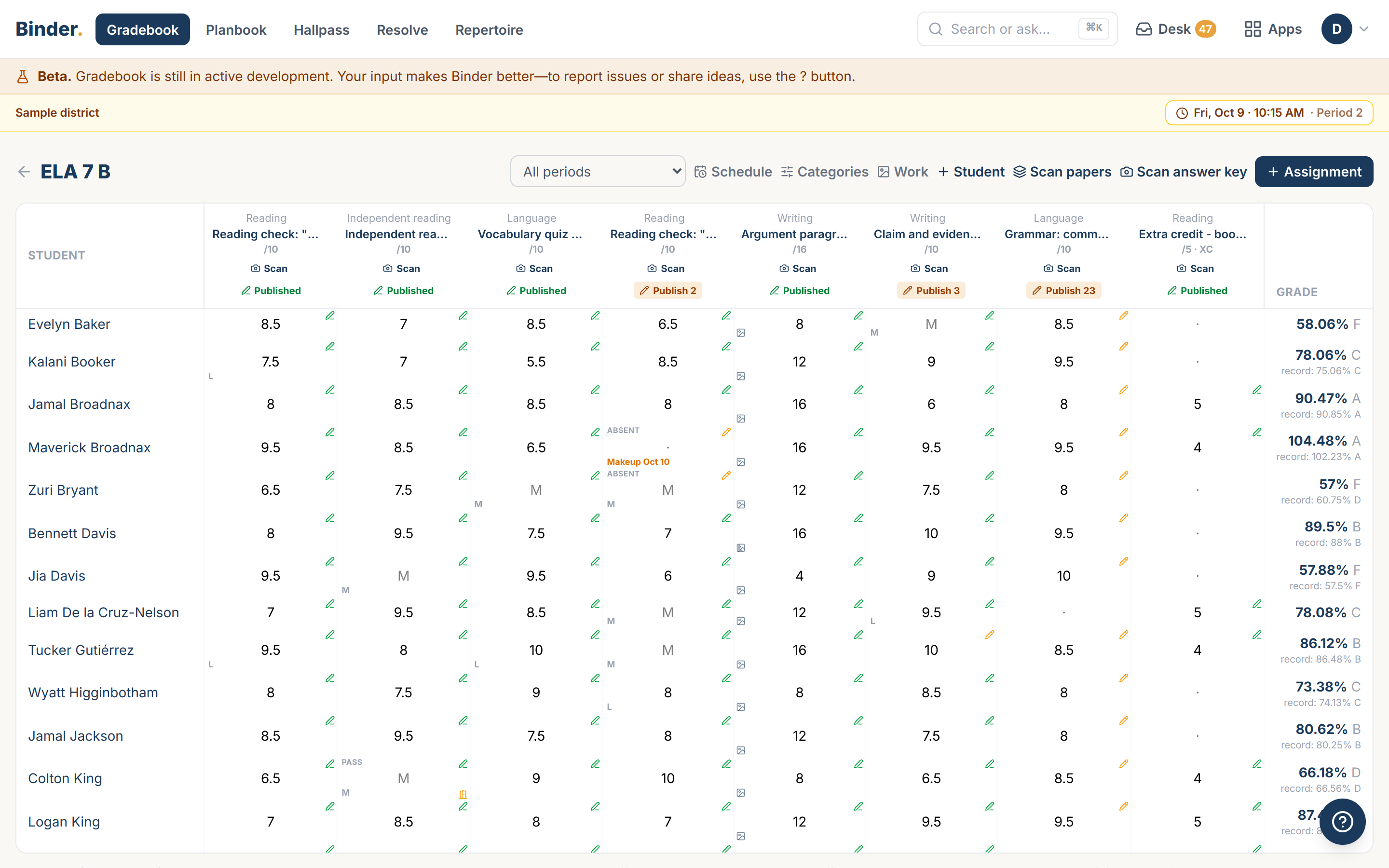Open the Desk inbox icon

pyautogui.click(x=1144, y=29)
